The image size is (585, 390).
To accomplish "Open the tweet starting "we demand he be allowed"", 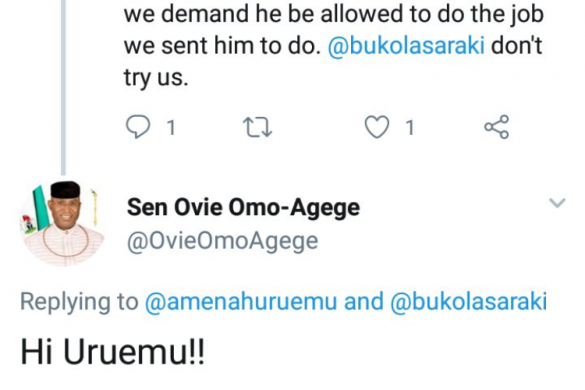I will click(333, 46).
